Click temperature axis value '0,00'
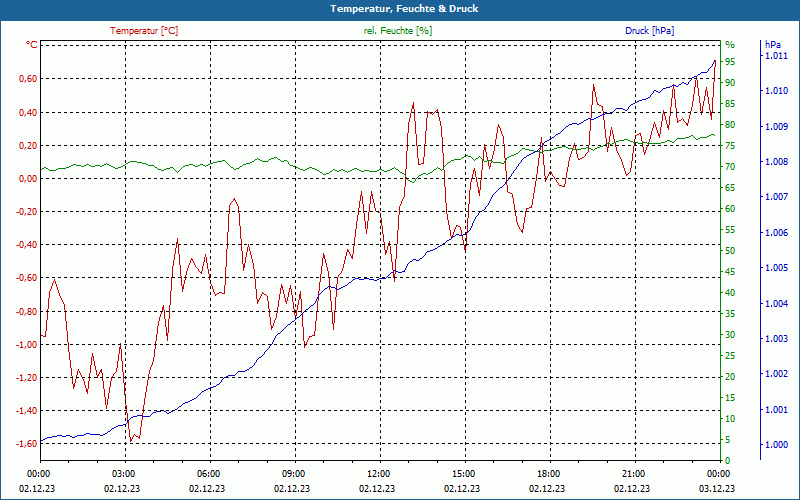 (x=28, y=179)
